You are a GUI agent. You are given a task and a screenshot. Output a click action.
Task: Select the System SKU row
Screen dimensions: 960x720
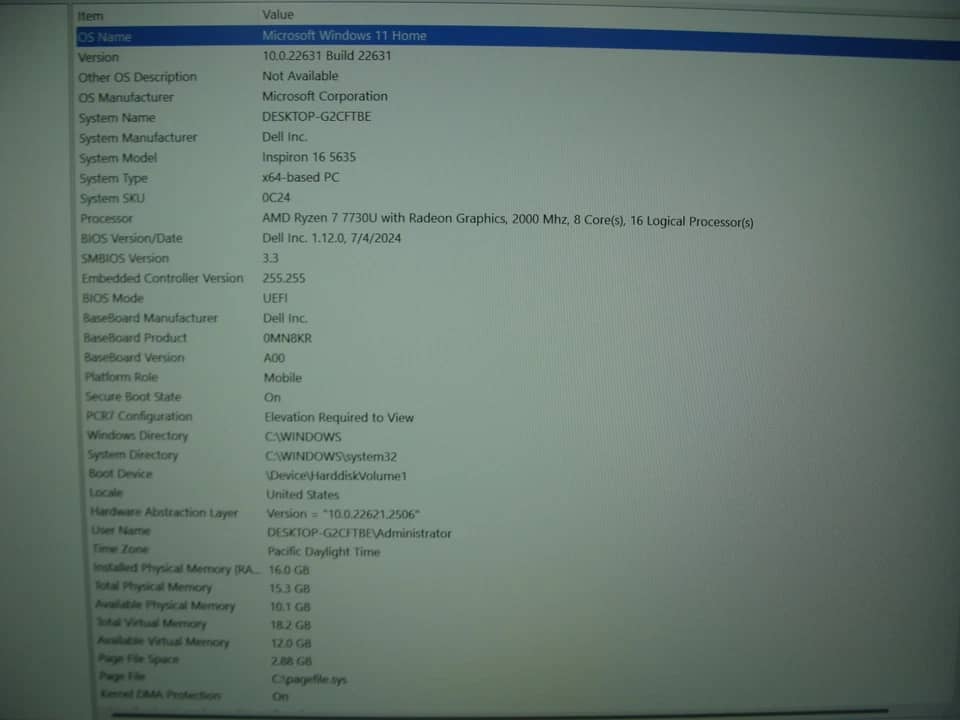coord(112,198)
